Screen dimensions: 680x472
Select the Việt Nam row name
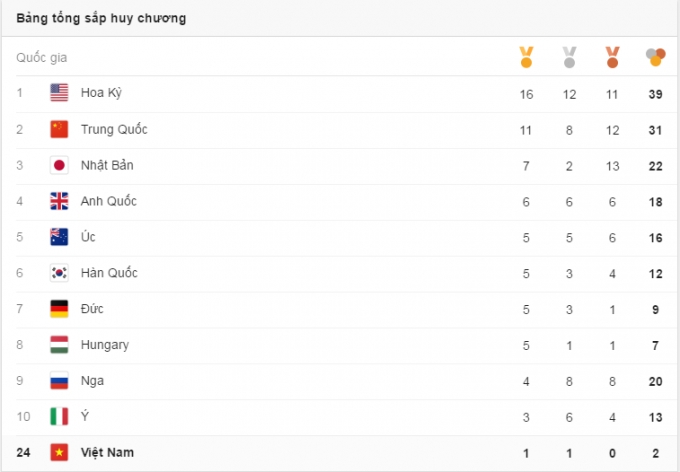107,453
